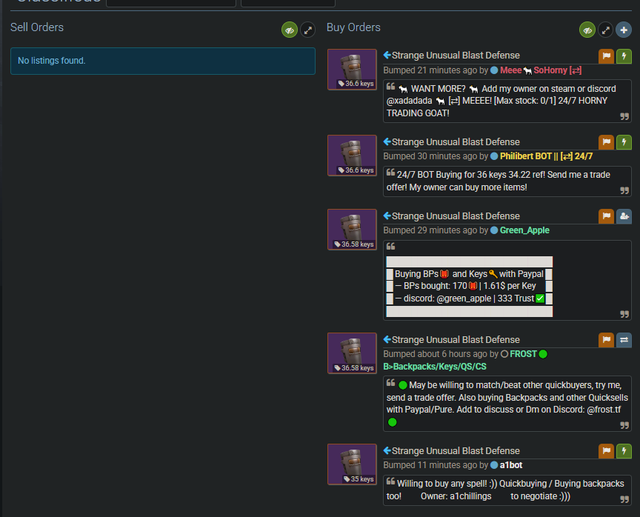640x517 pixels.
Task: Select the 'Buy Orders' heading
Action: [x=353, y=27]
